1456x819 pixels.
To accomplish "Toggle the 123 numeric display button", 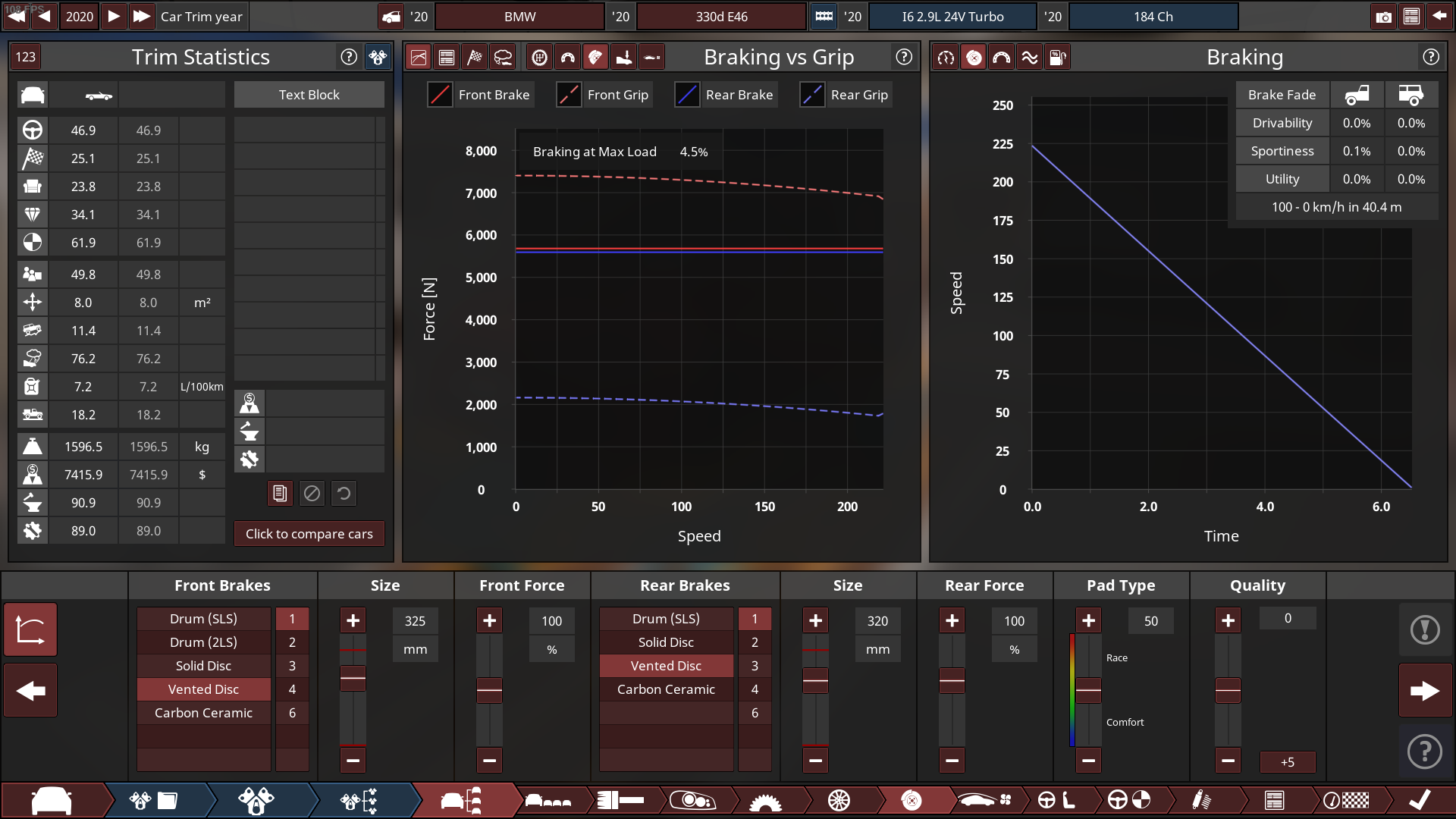I will pos(26,57).
